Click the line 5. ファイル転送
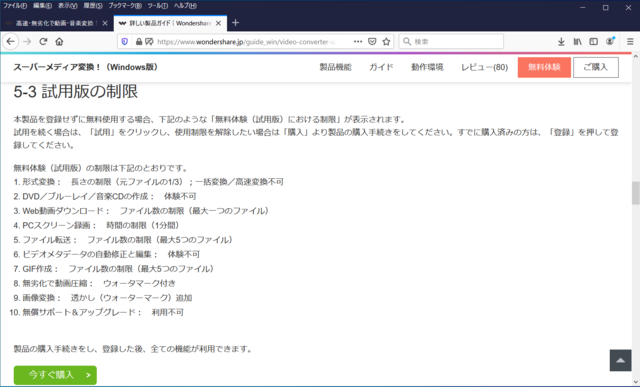 [x=123, y=240]
